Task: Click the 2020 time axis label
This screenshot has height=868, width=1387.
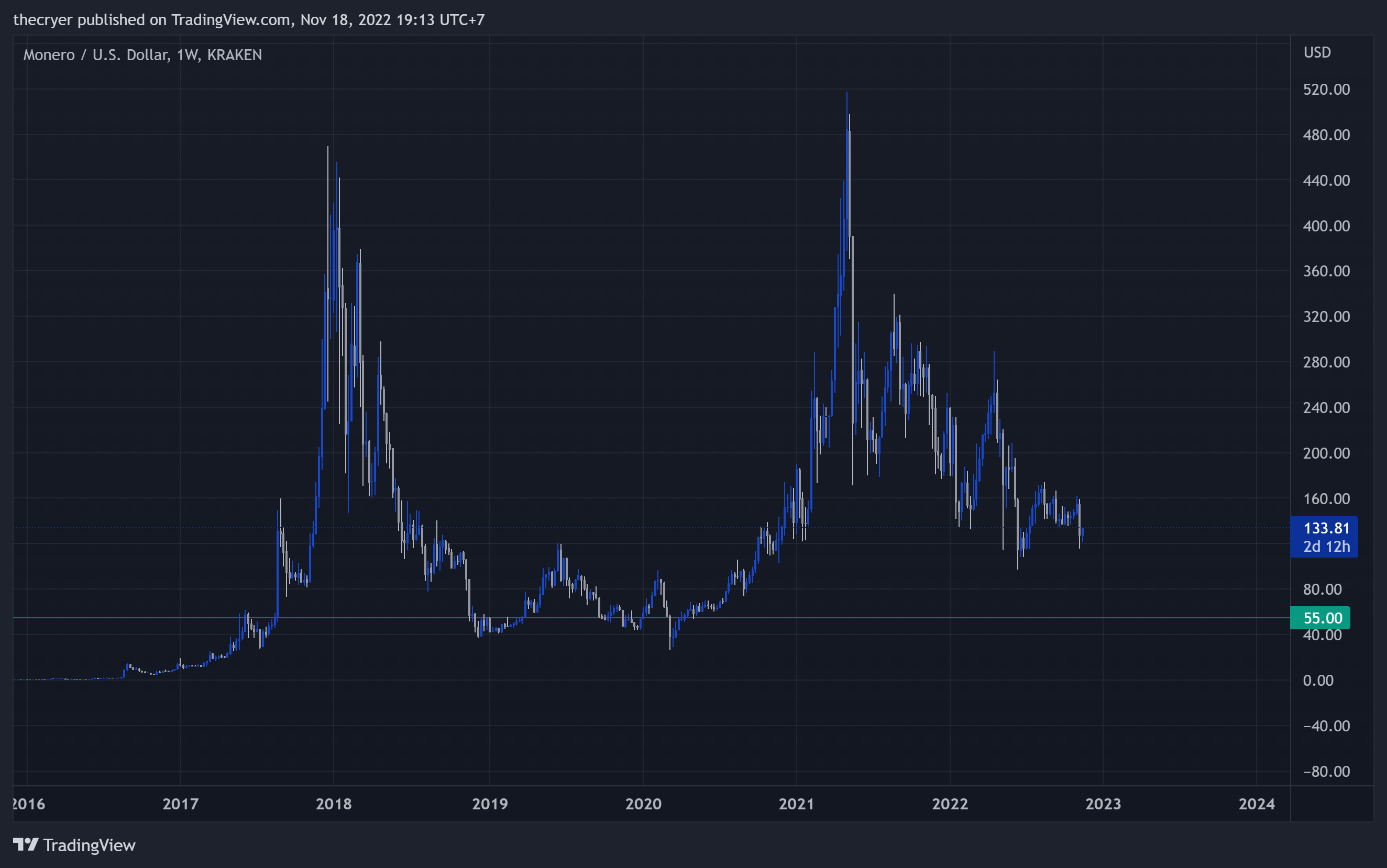Action: [643, 804]
